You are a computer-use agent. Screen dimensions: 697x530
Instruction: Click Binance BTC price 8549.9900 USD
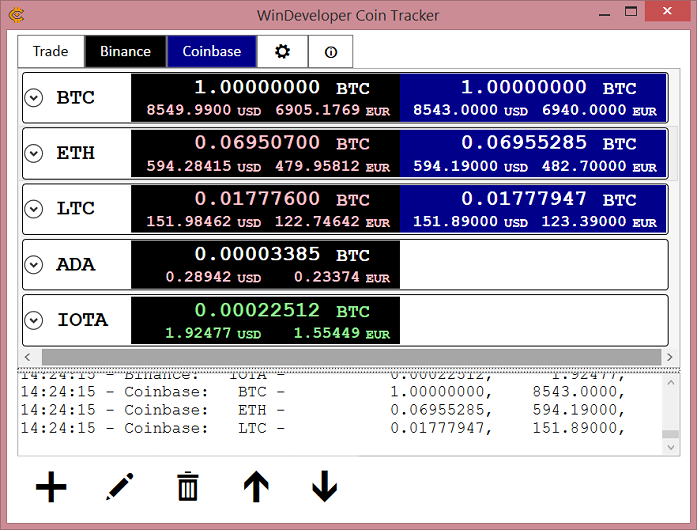click(204, 110)
